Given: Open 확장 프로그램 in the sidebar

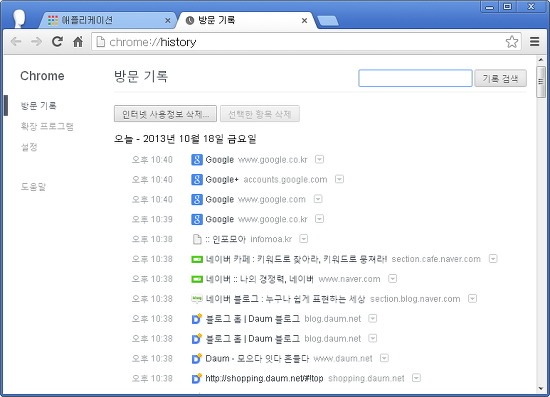Looking at the screenshot, I should 47,126.
